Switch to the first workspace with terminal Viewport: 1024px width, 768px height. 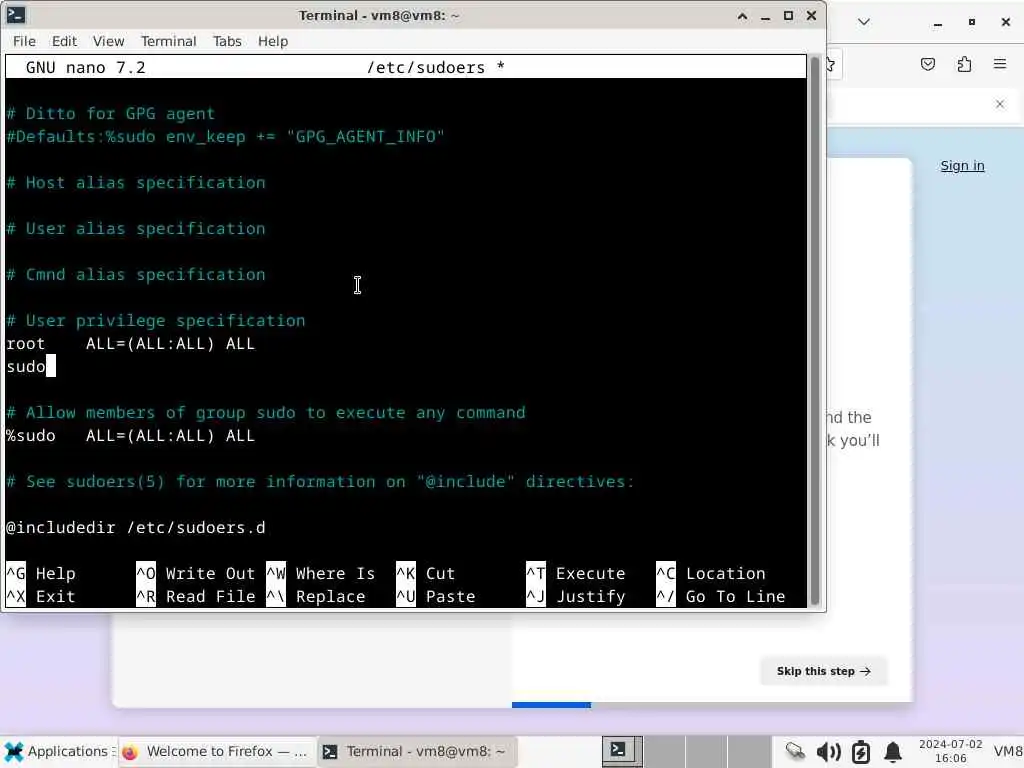(x=622, y=752)
